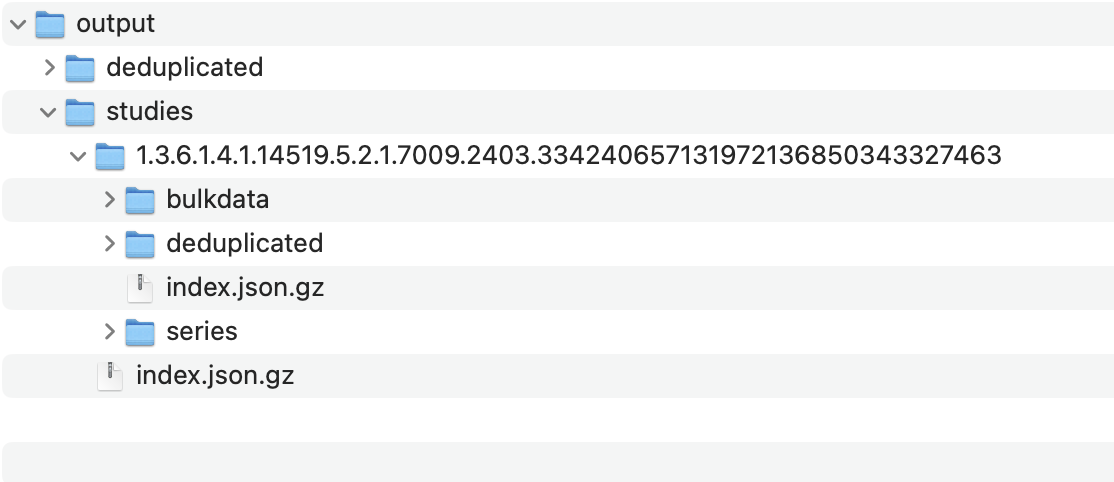Image resolution: width=1114 pixels, height=482 pixels.
Task: Click the folder icon of deduplicated under output
Action: [x=79, y=67]
